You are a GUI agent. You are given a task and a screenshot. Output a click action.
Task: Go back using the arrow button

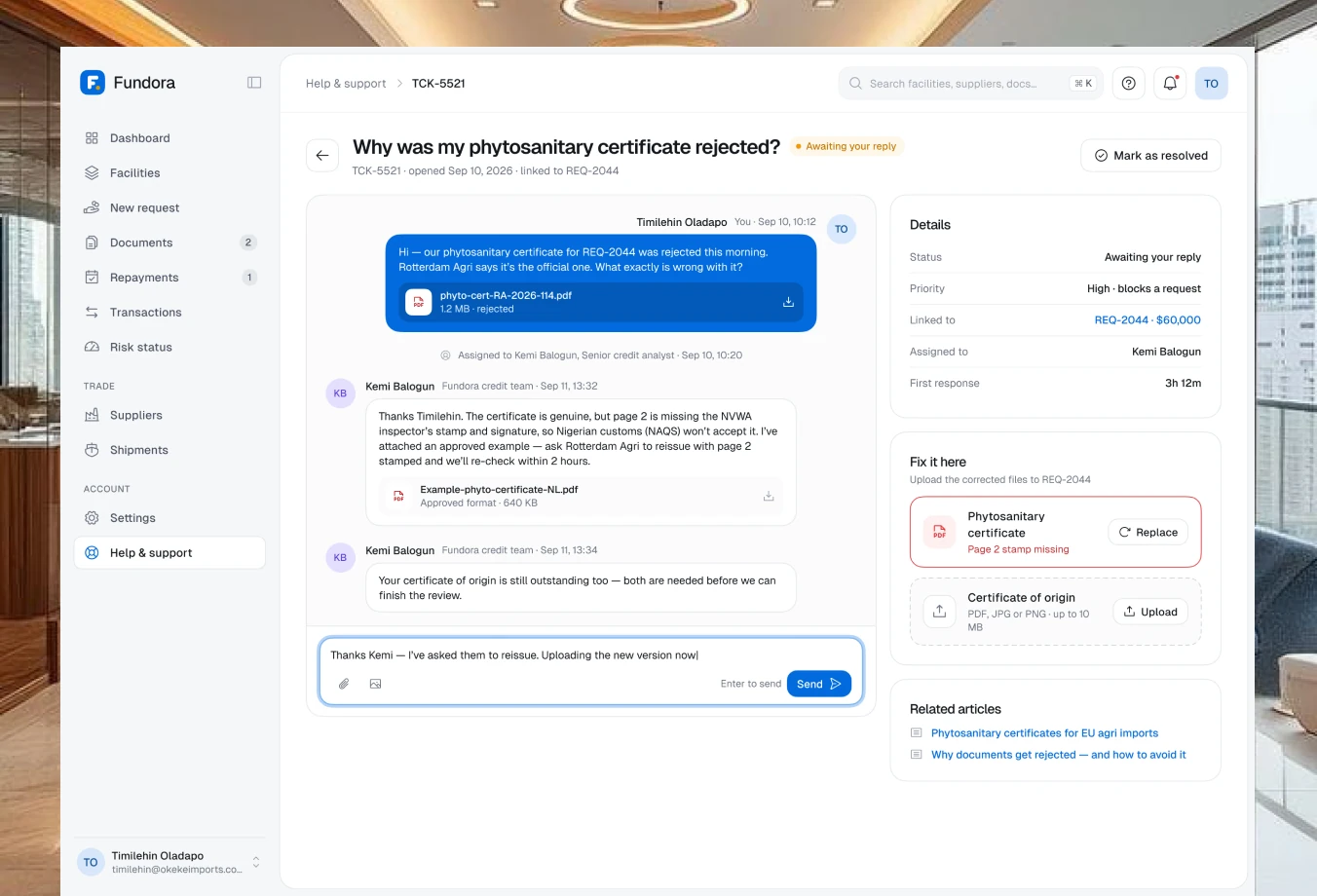tap(322, 156)
